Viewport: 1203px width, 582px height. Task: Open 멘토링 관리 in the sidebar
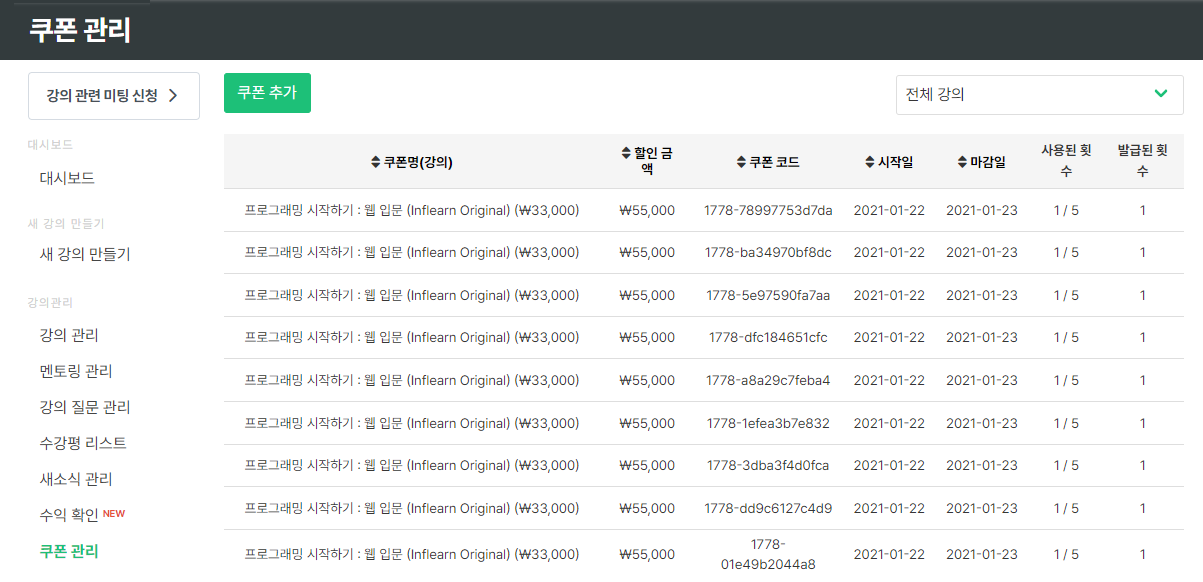(x=76, y=371)
